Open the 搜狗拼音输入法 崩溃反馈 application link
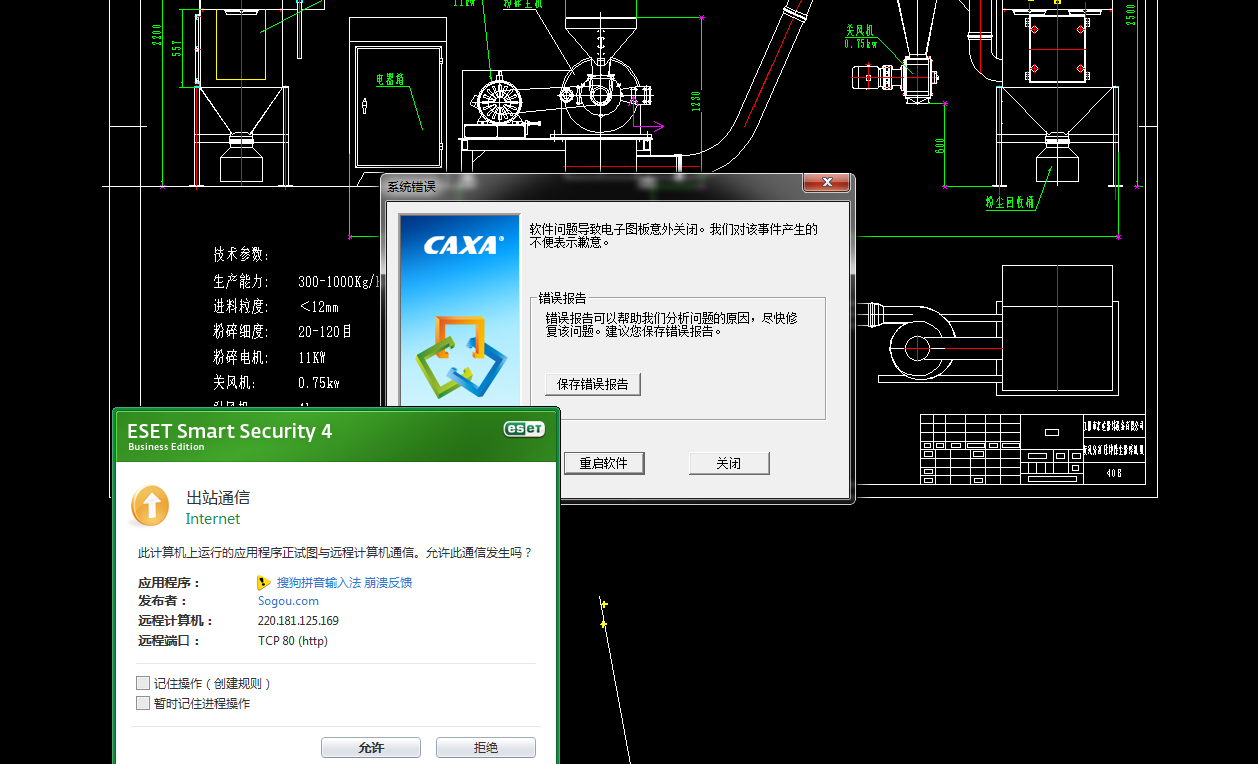The height and width of the screenshot is (764, 1258). tap(344, 582)
